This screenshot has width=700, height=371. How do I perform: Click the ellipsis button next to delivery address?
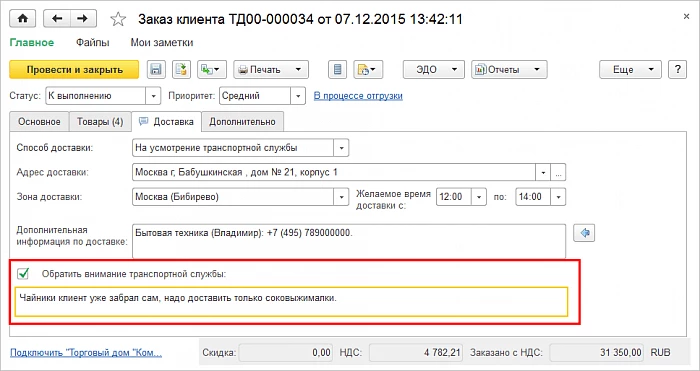pos(558,172)
